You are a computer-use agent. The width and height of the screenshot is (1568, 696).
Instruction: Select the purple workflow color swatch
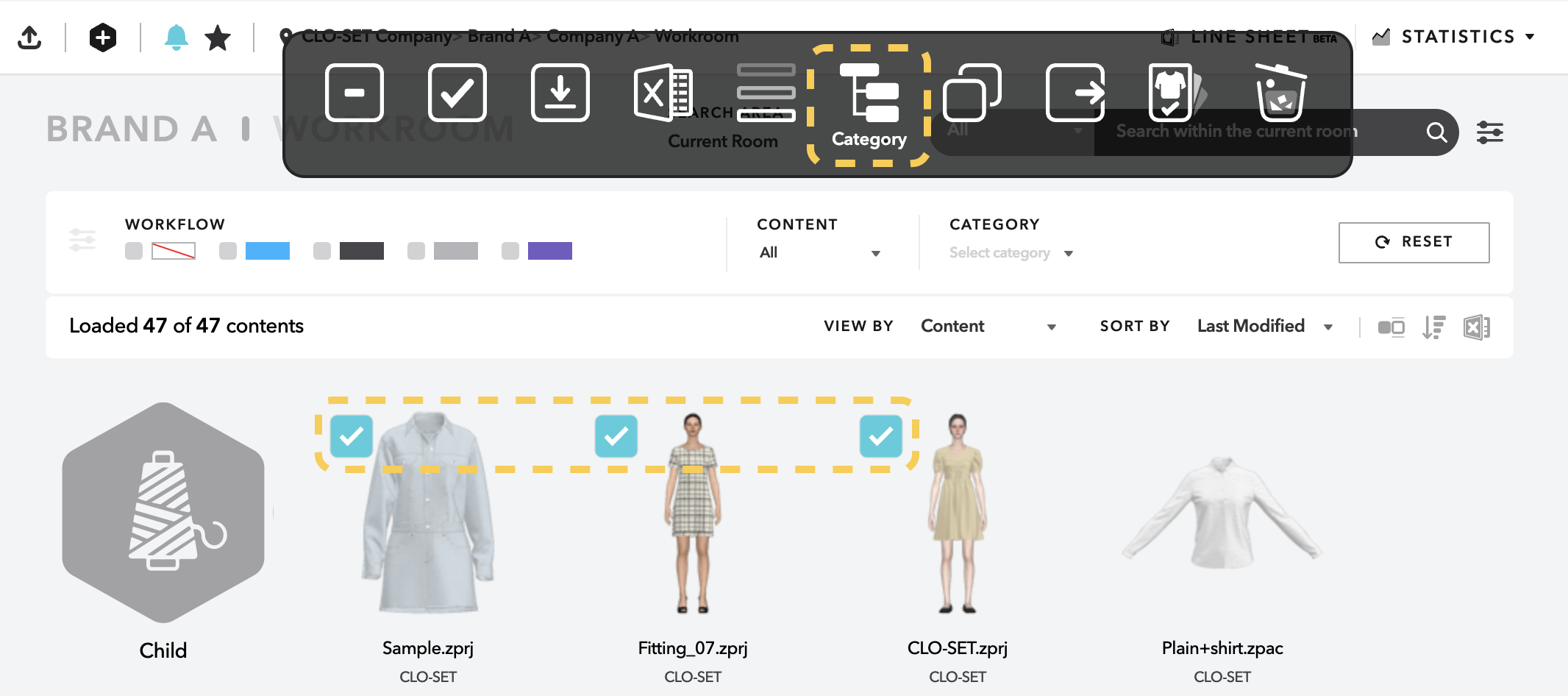(x=550, y=251)
